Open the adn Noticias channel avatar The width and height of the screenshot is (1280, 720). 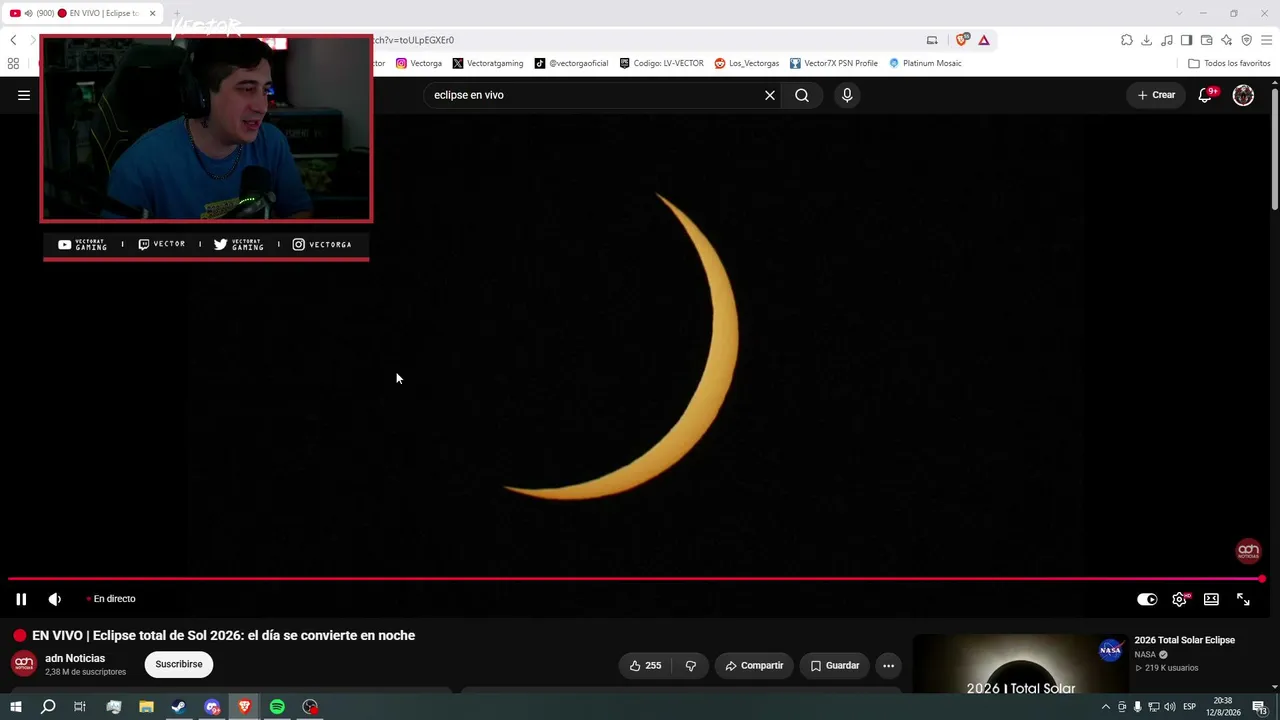(24, 664)
